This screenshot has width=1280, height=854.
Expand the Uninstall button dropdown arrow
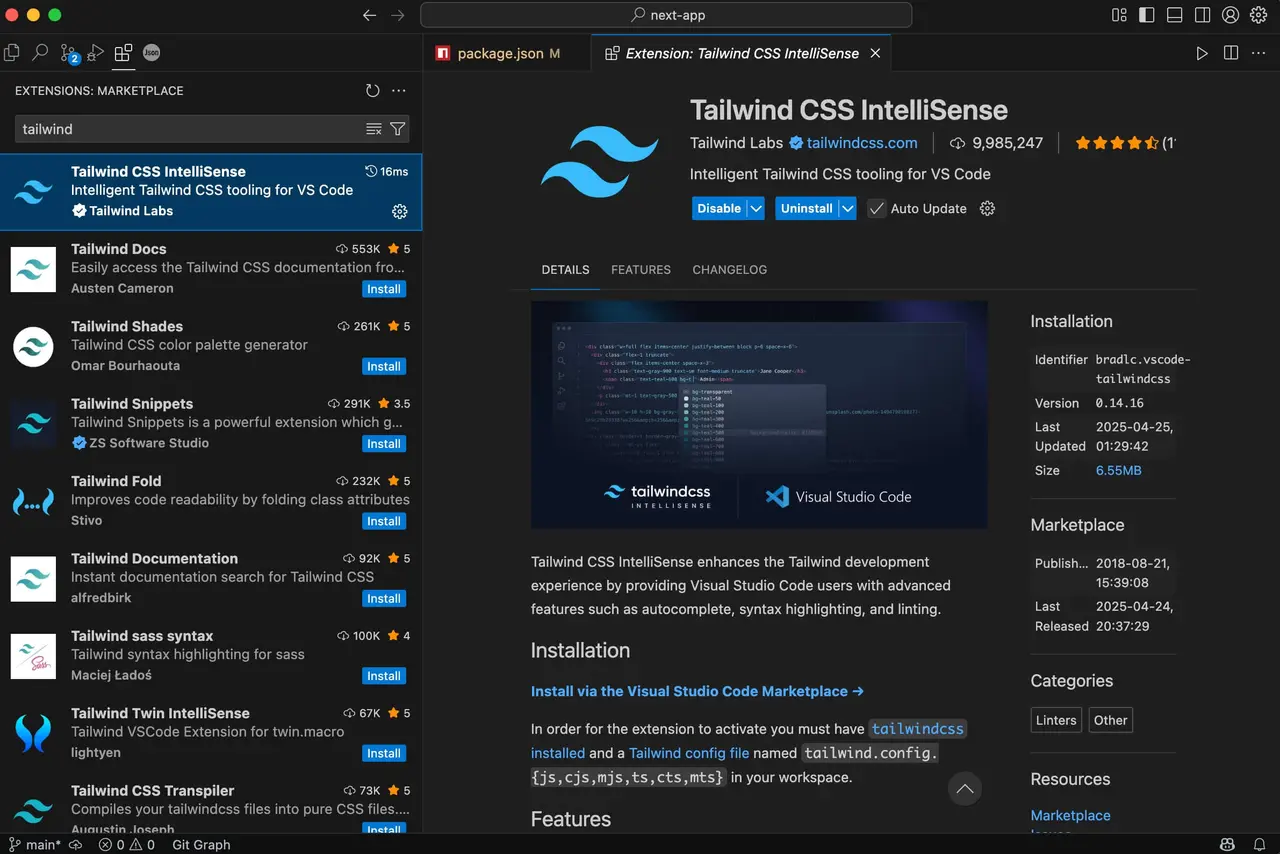848,208
